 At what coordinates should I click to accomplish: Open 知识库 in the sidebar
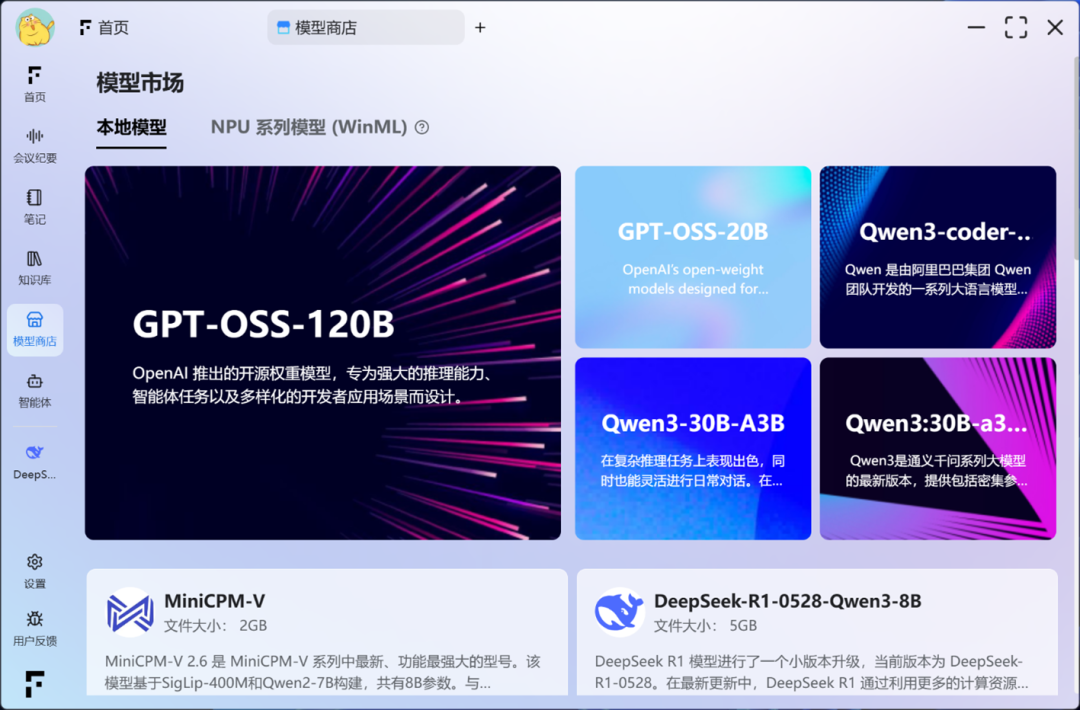coord(34,268)
